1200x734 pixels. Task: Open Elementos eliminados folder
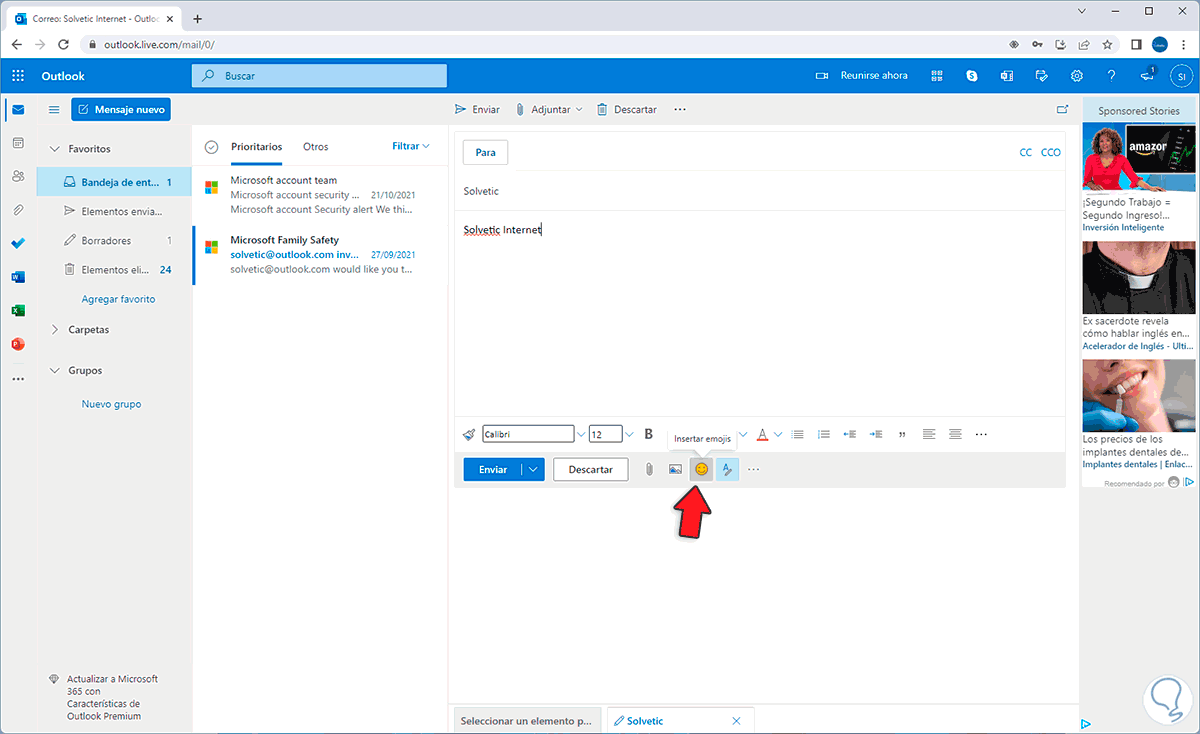coord(114,270)
